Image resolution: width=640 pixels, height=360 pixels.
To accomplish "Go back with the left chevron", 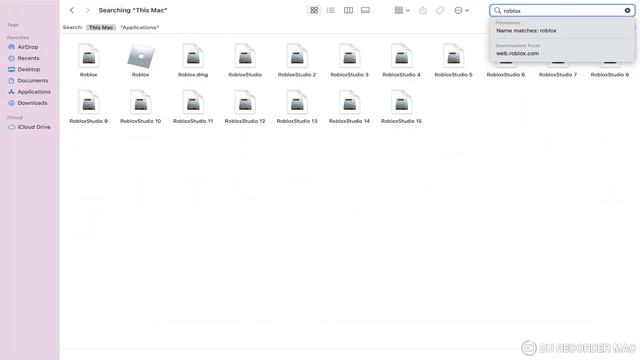I will [71, 10].
